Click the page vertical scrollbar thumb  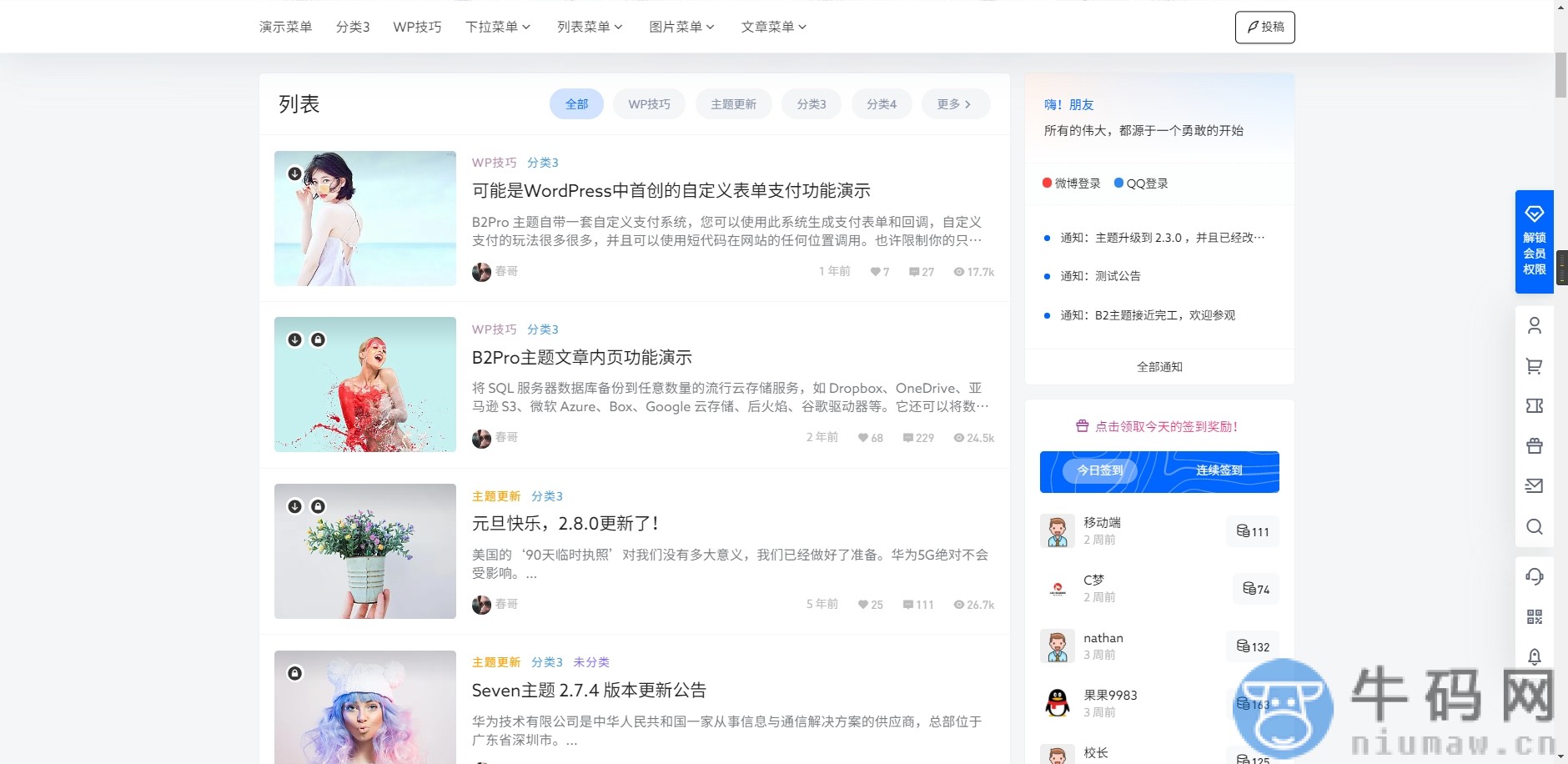tap(1560, 75)
